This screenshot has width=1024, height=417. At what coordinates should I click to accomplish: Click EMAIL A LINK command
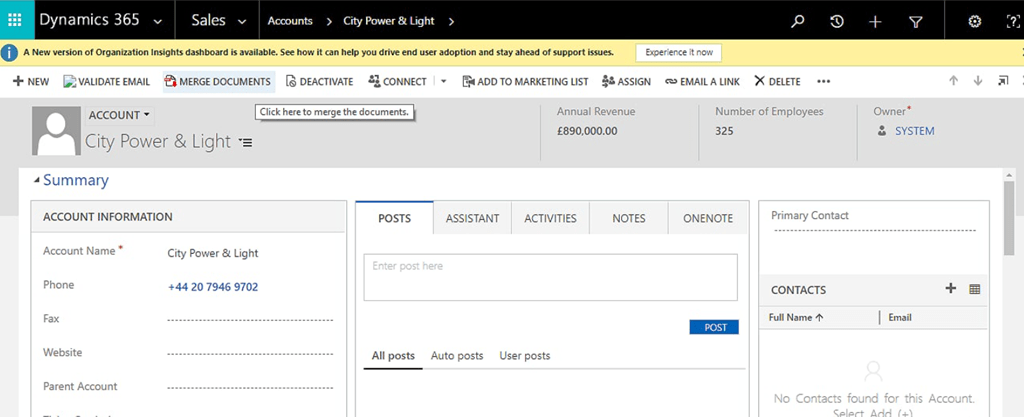[702, 82]
